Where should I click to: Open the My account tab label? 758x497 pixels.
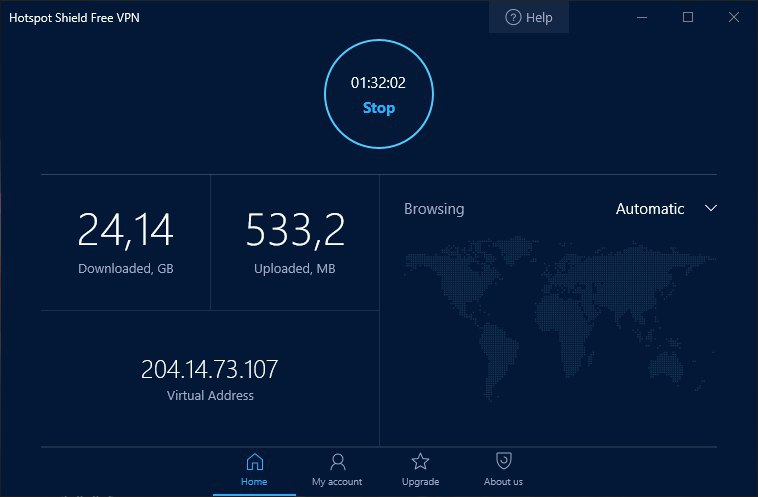coord(337,482)
